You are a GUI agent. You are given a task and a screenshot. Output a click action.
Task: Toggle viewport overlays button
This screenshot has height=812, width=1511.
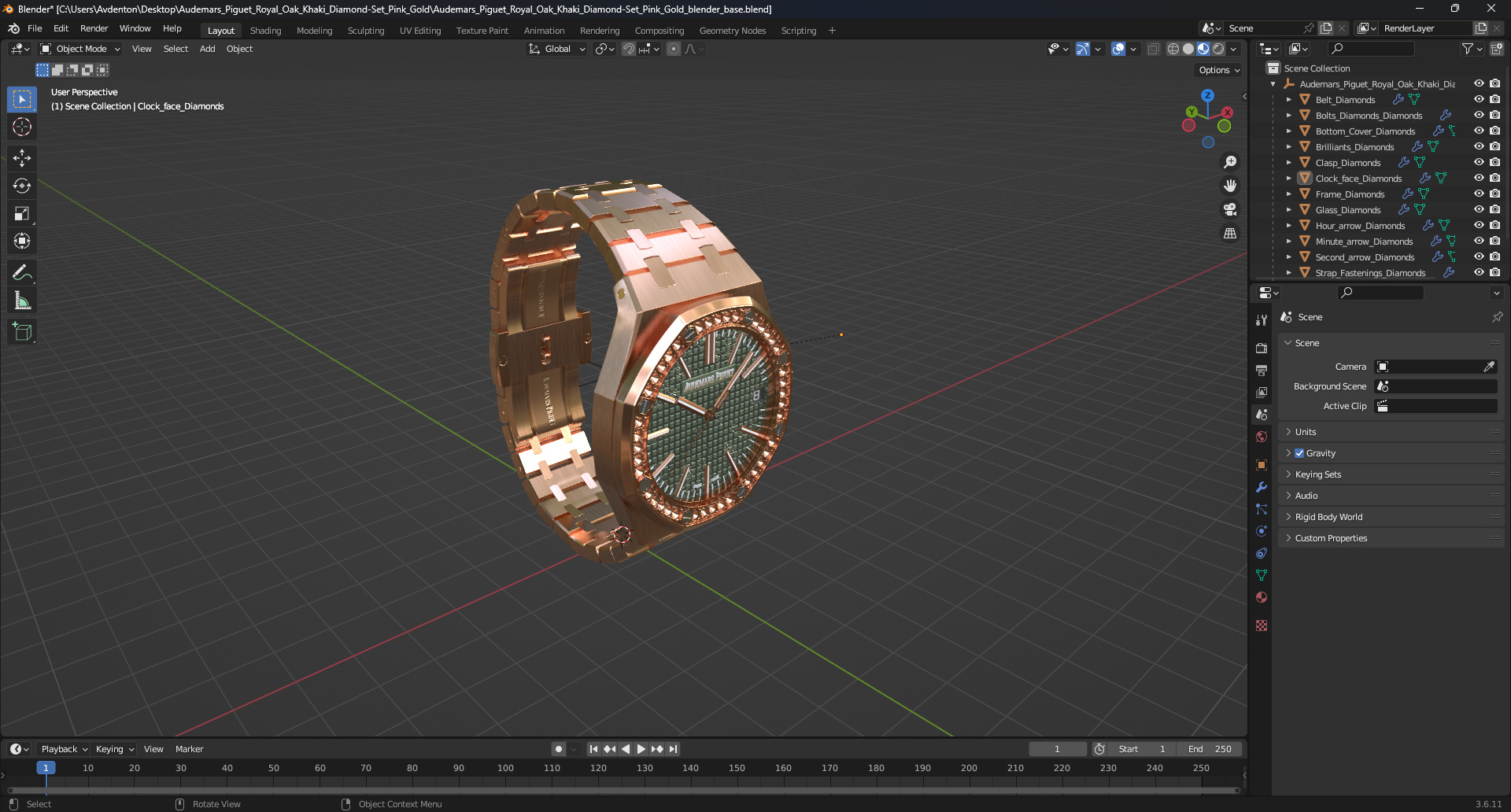(x=1118, y=49)
